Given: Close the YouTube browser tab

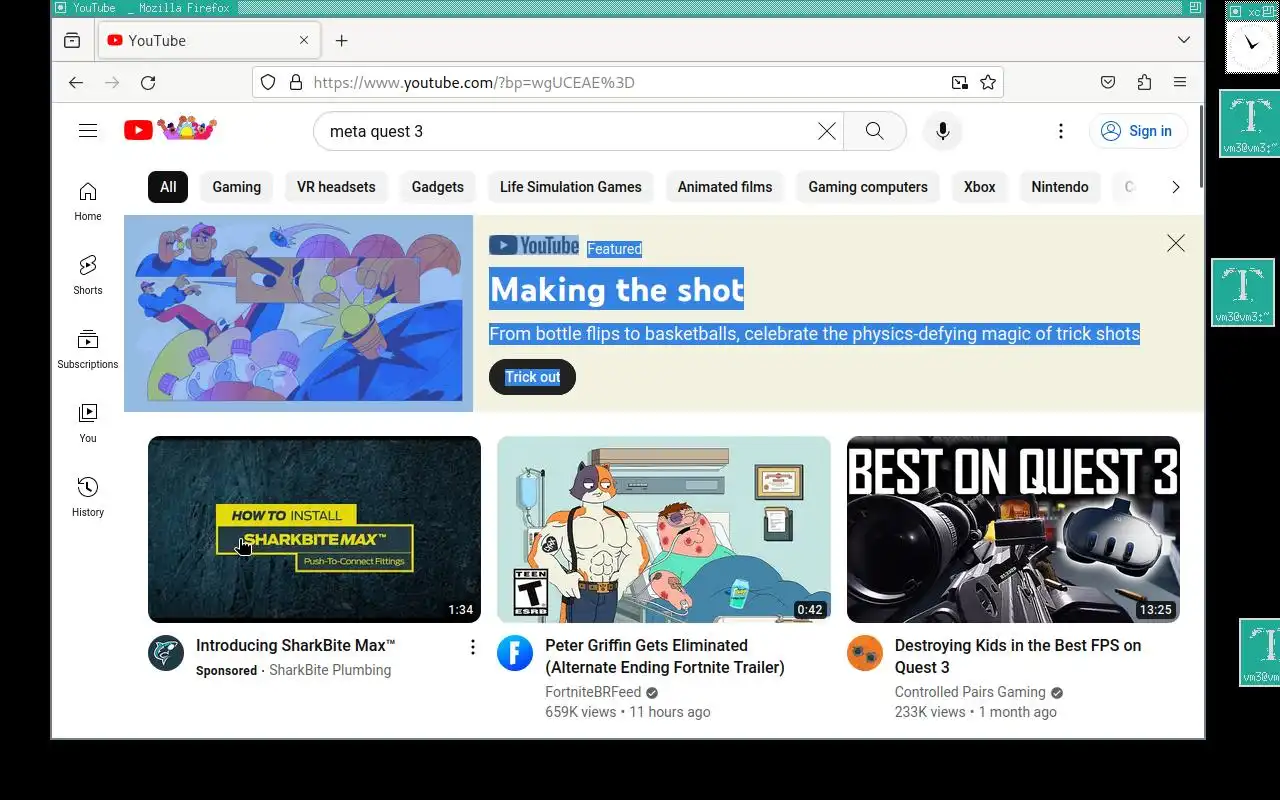Looking at the screenshot, I should tap(304, 41).
